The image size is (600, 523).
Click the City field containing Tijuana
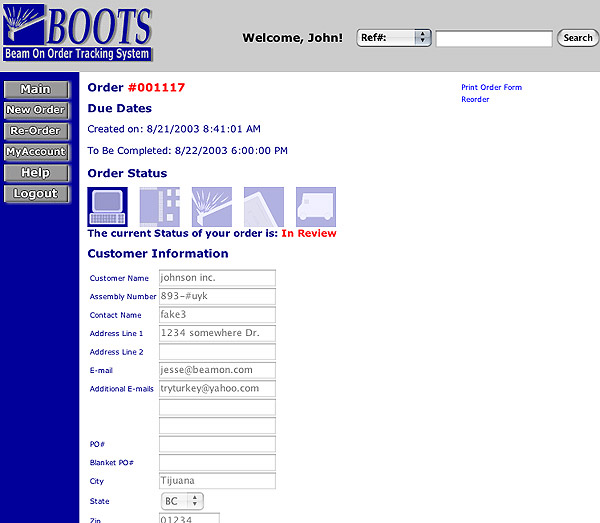coord(217,481)
